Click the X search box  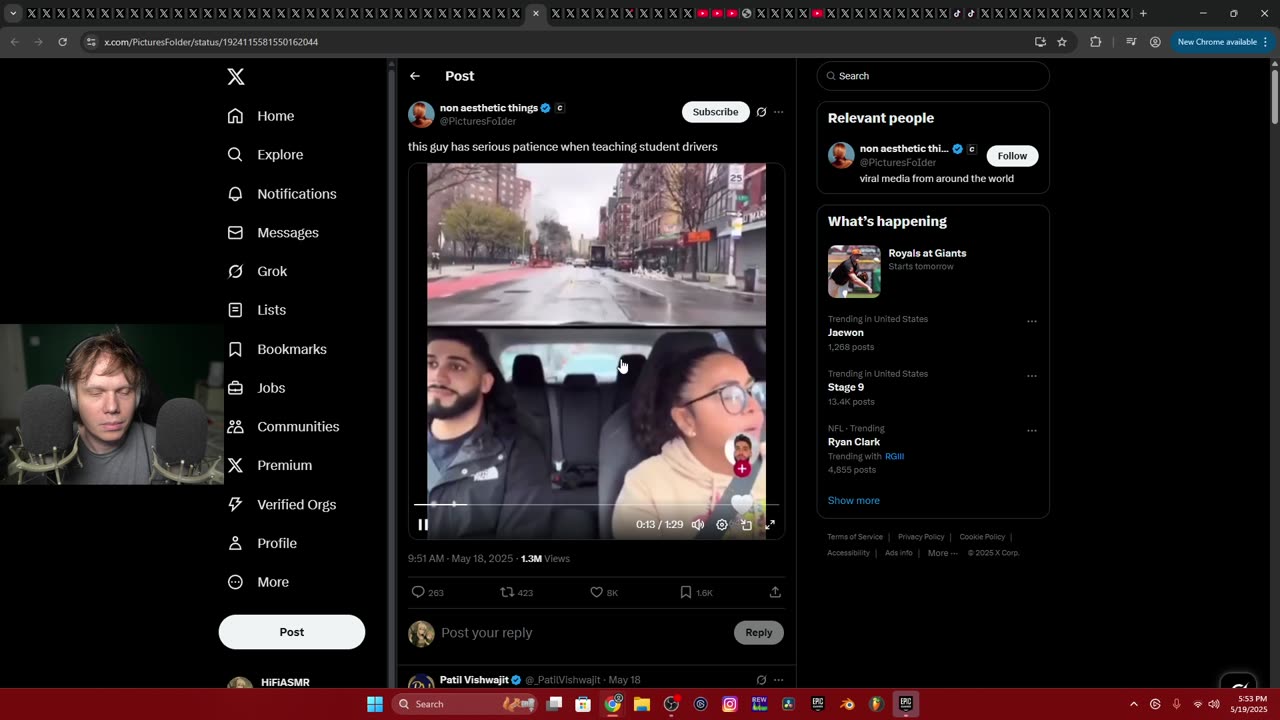pos(933,76)
